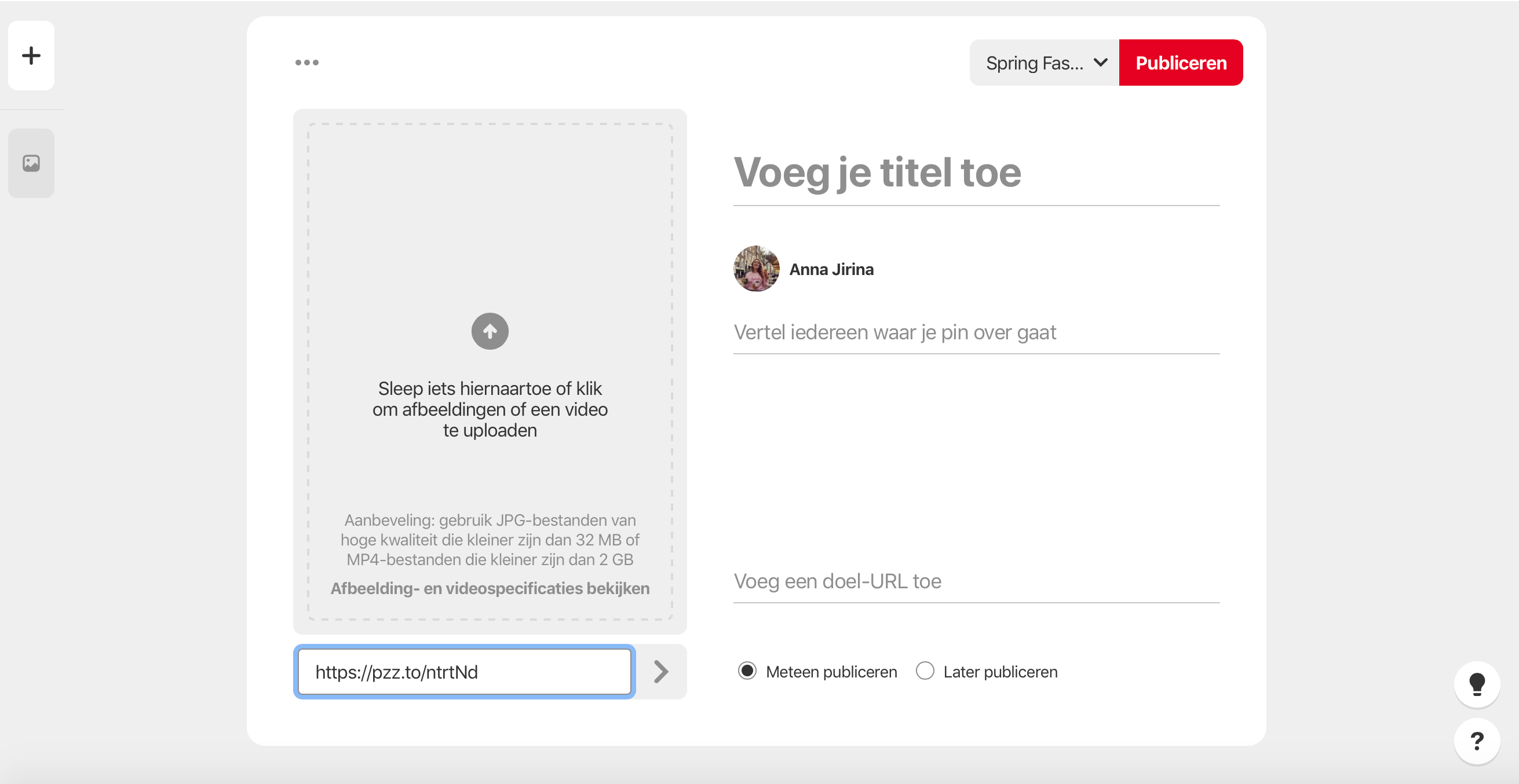This screenshot has width=1519, height=784.
Task: Click the pzz.to website URL input box
Action: tap(464, 672)
